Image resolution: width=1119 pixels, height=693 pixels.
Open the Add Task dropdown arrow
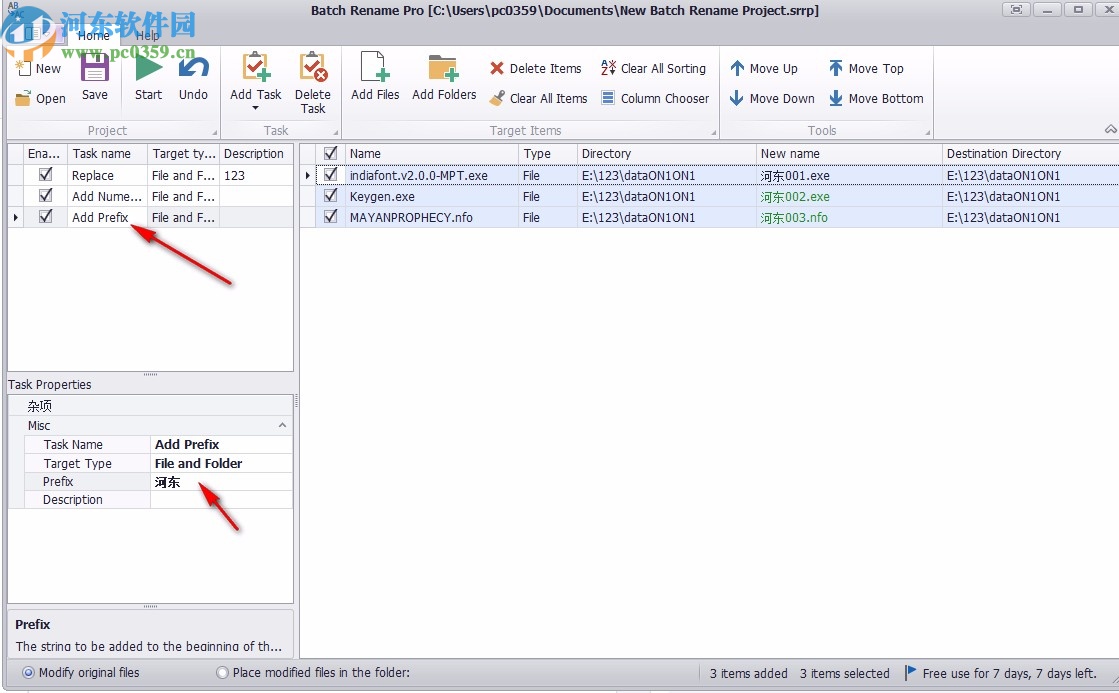[255, 108]
